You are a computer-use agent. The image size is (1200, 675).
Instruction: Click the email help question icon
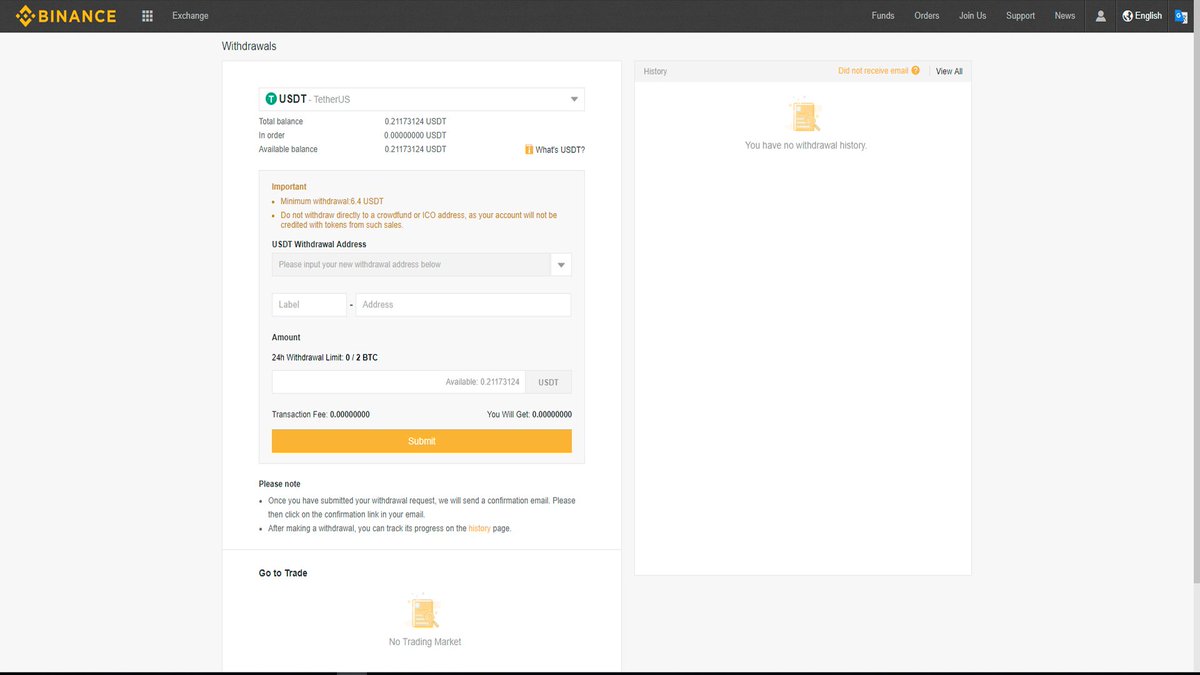coord(916,71)
